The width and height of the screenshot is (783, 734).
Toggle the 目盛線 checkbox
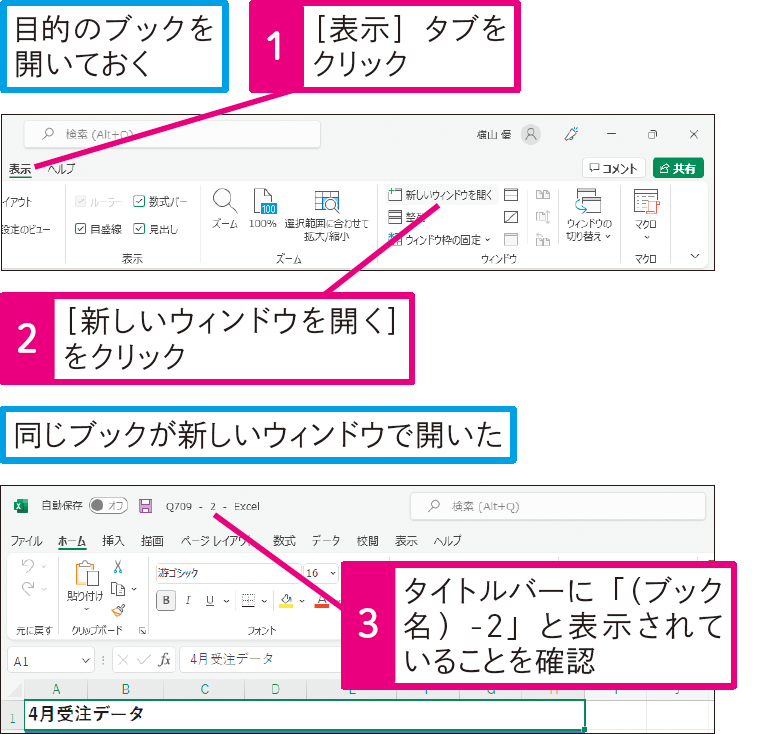coord(80,229)
